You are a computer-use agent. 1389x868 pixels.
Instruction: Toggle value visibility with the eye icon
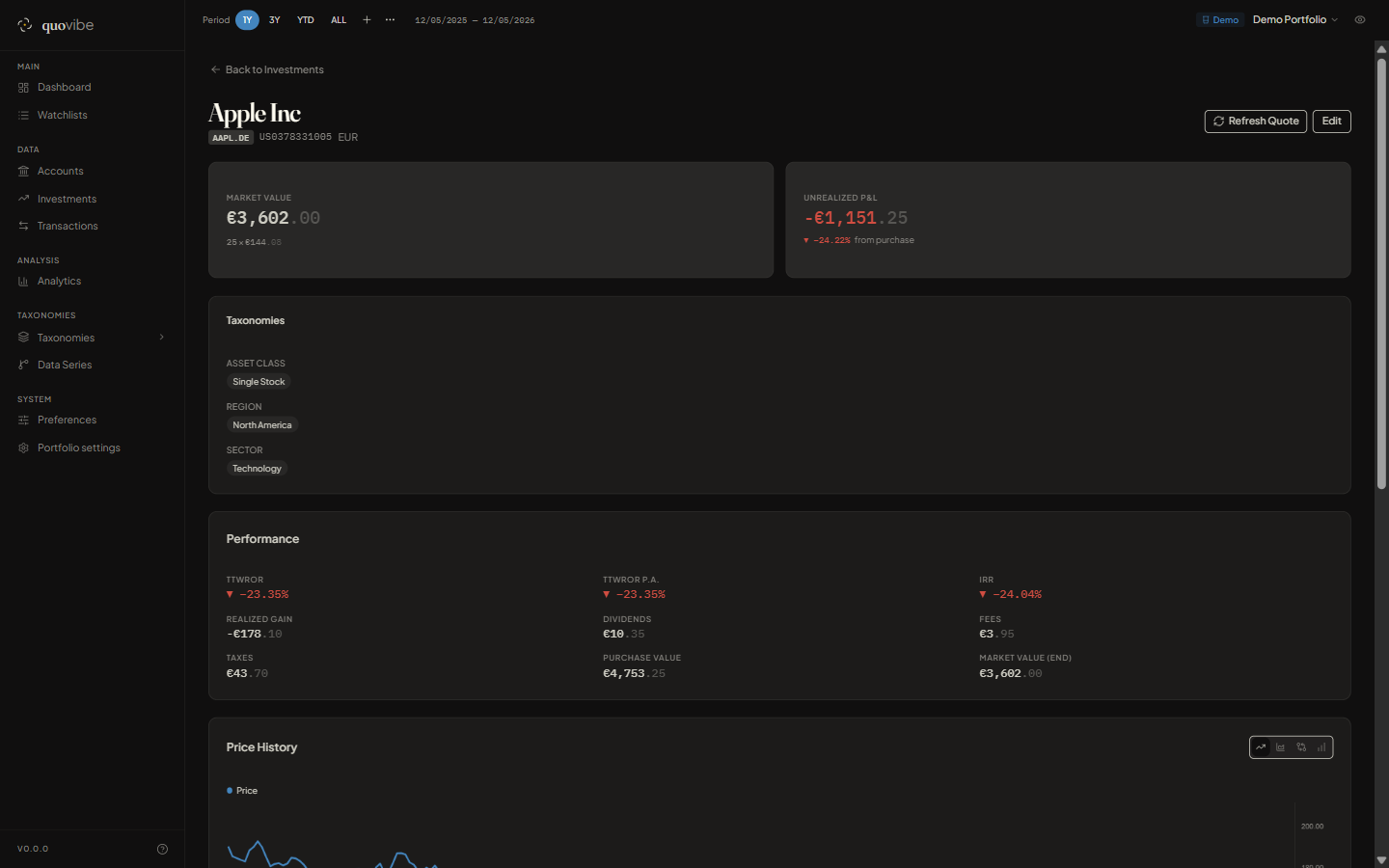(x=1360, y=20)
